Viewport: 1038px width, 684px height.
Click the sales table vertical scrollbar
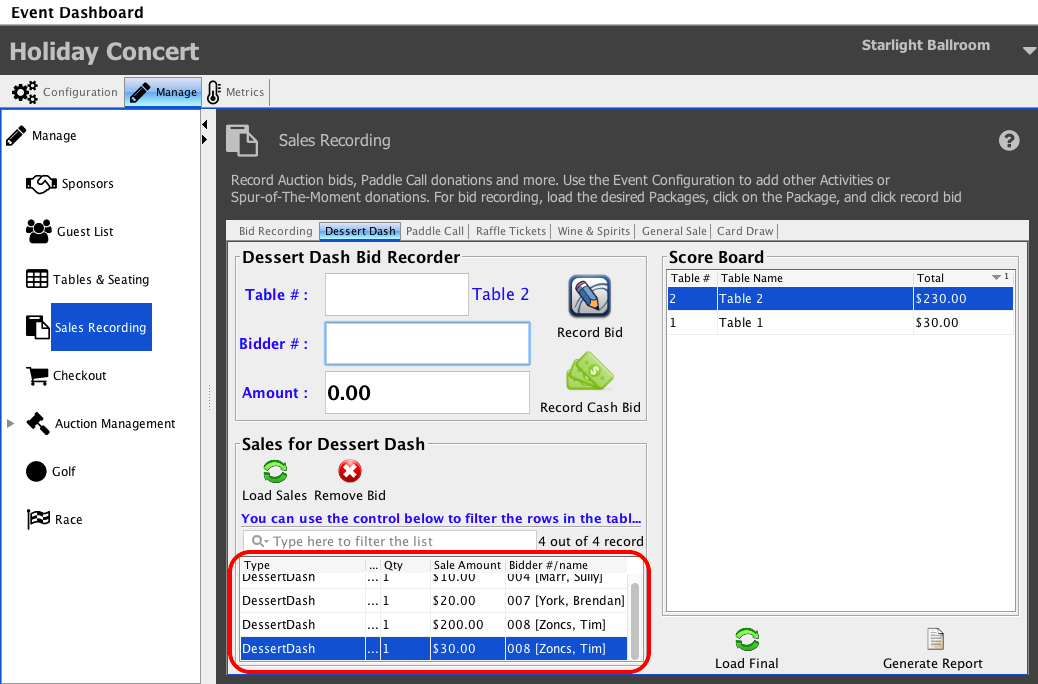pos(636,620)
